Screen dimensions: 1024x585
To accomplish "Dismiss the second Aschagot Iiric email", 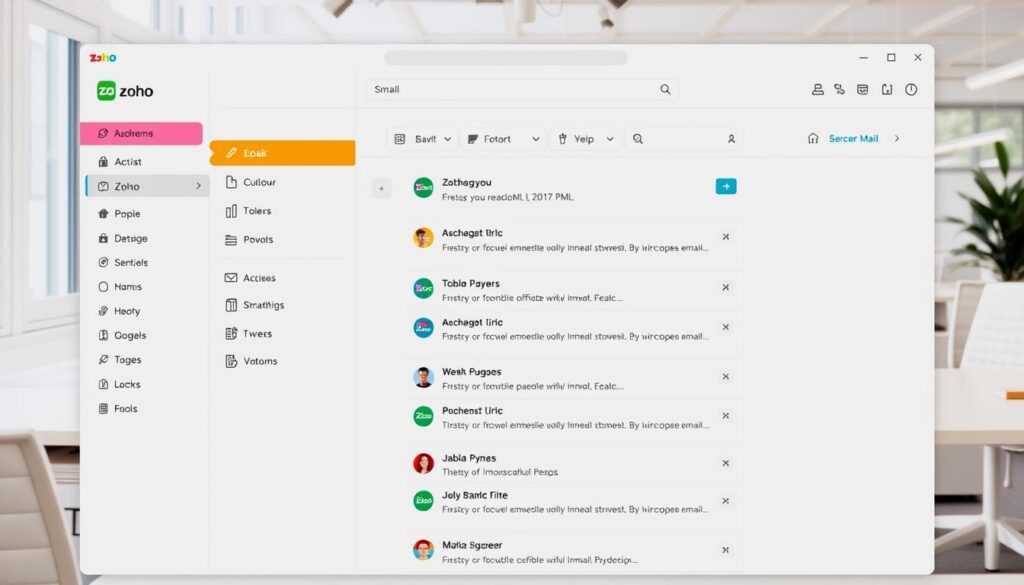I will coord(726,327).
